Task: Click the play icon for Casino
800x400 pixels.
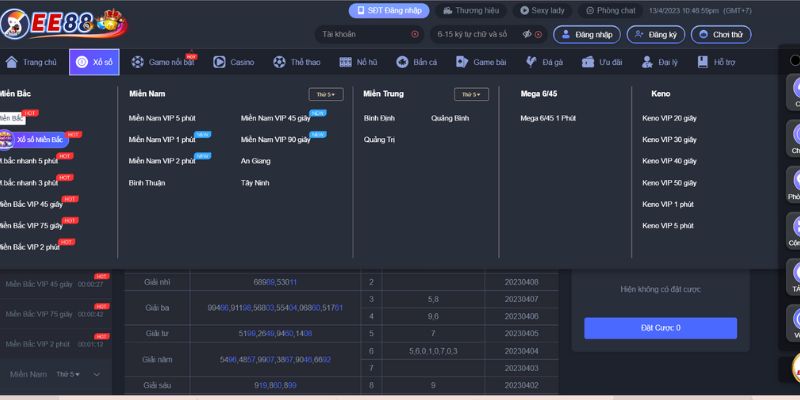Action: point(219,62)
